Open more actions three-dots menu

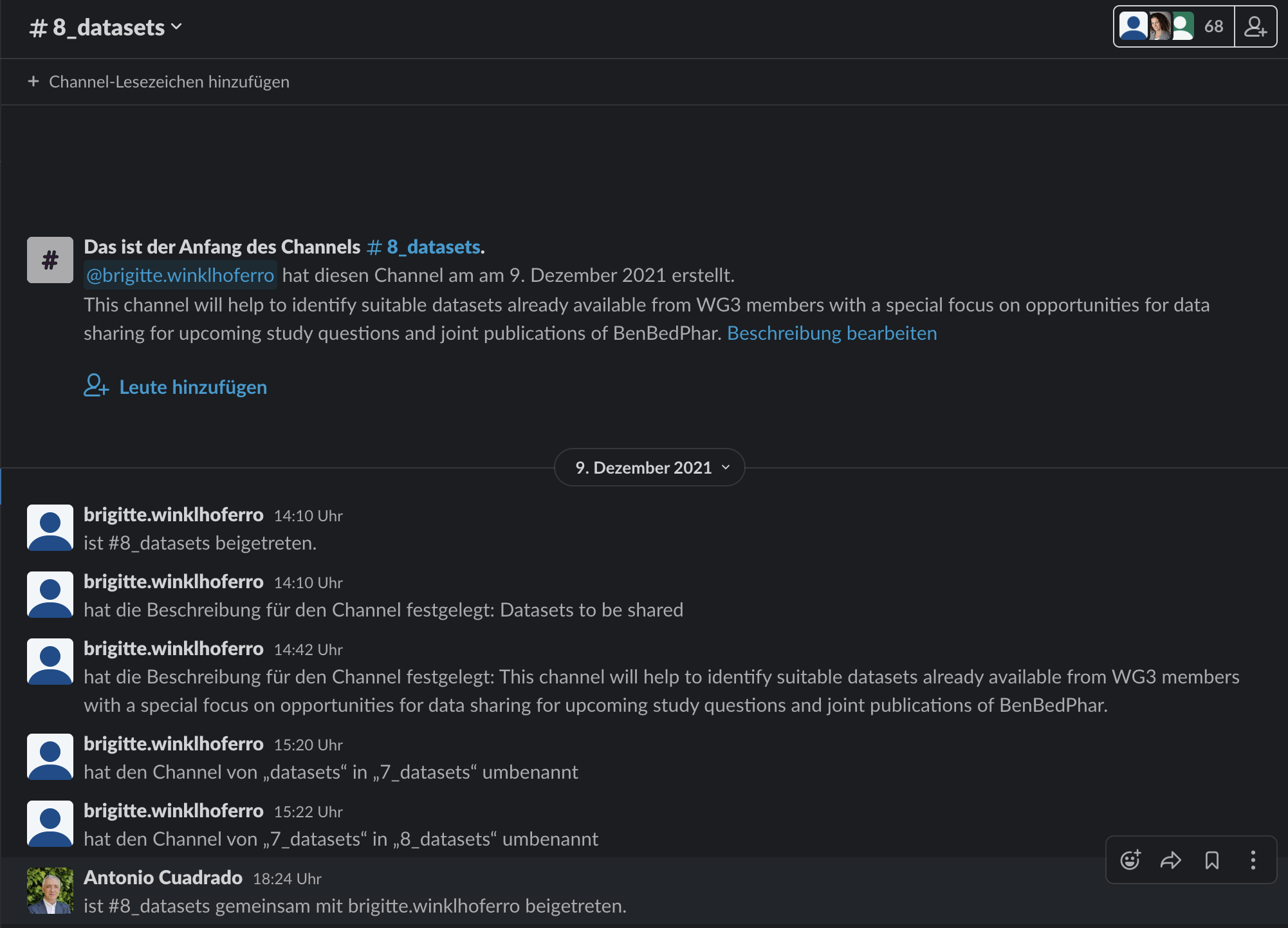1253,860
